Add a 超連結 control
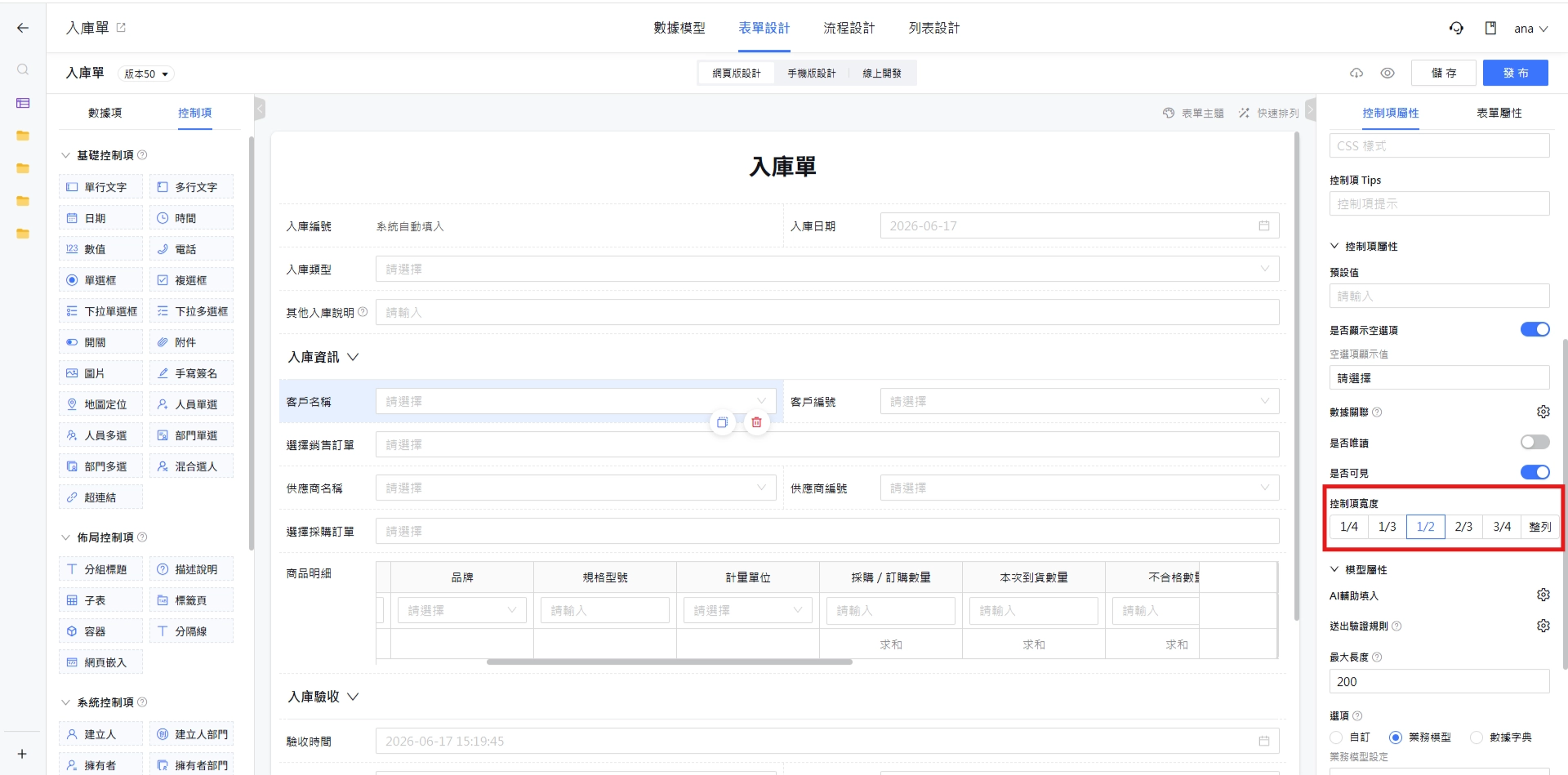 click(100, 497)
